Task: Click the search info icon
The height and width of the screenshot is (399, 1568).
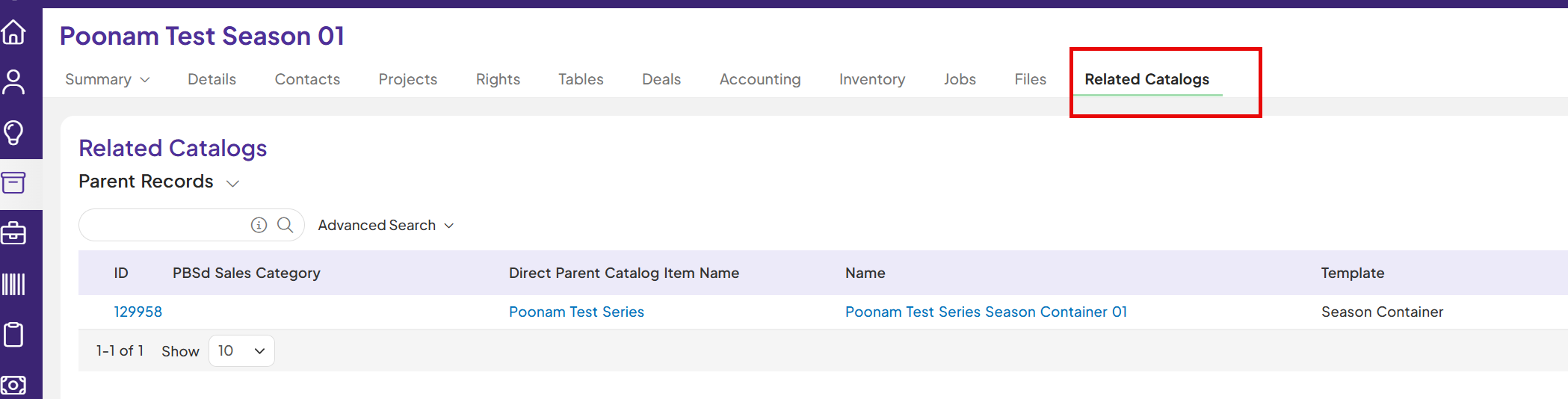Action: (x=259, y=225)
